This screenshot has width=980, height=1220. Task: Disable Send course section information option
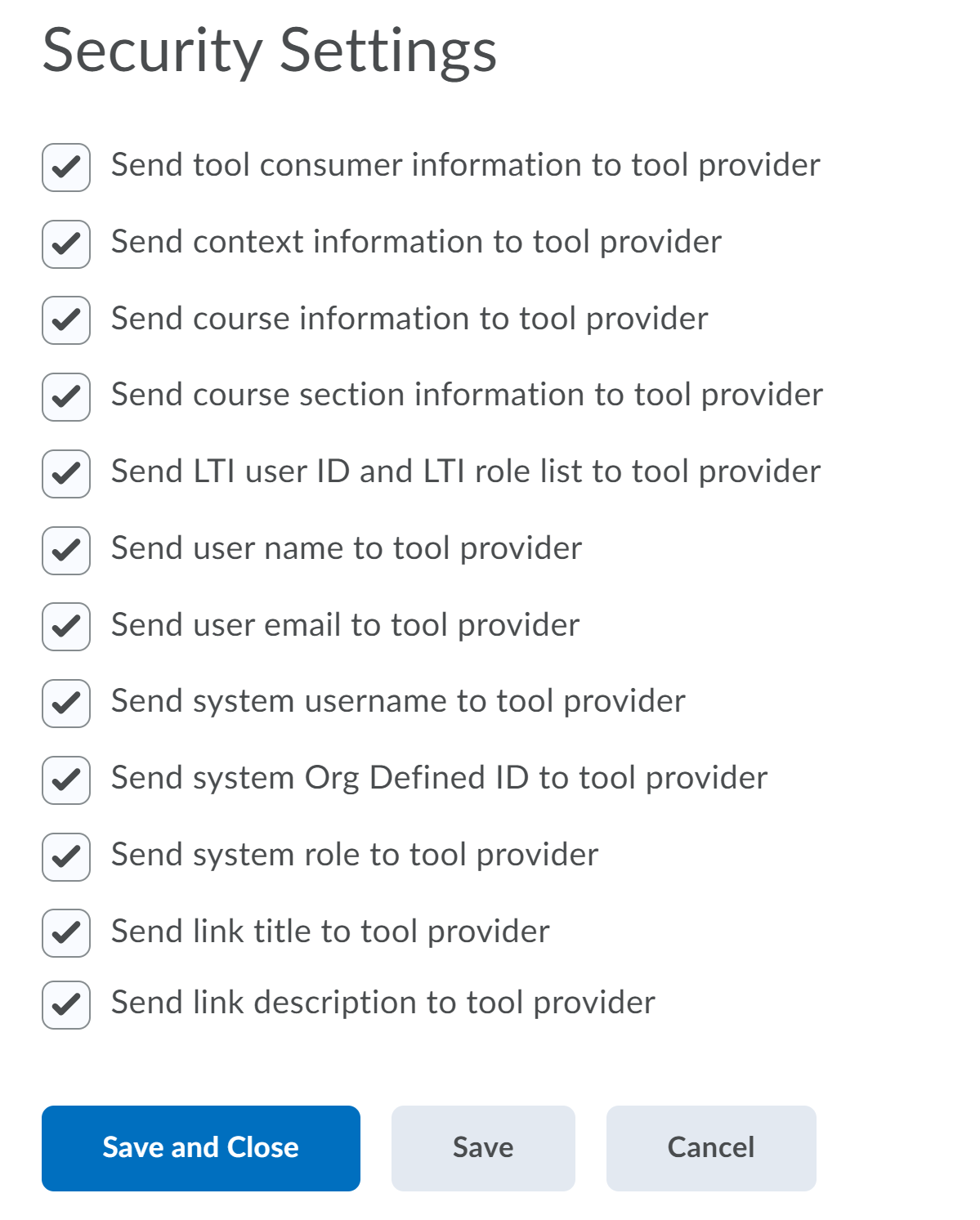[x=66, y=397]
